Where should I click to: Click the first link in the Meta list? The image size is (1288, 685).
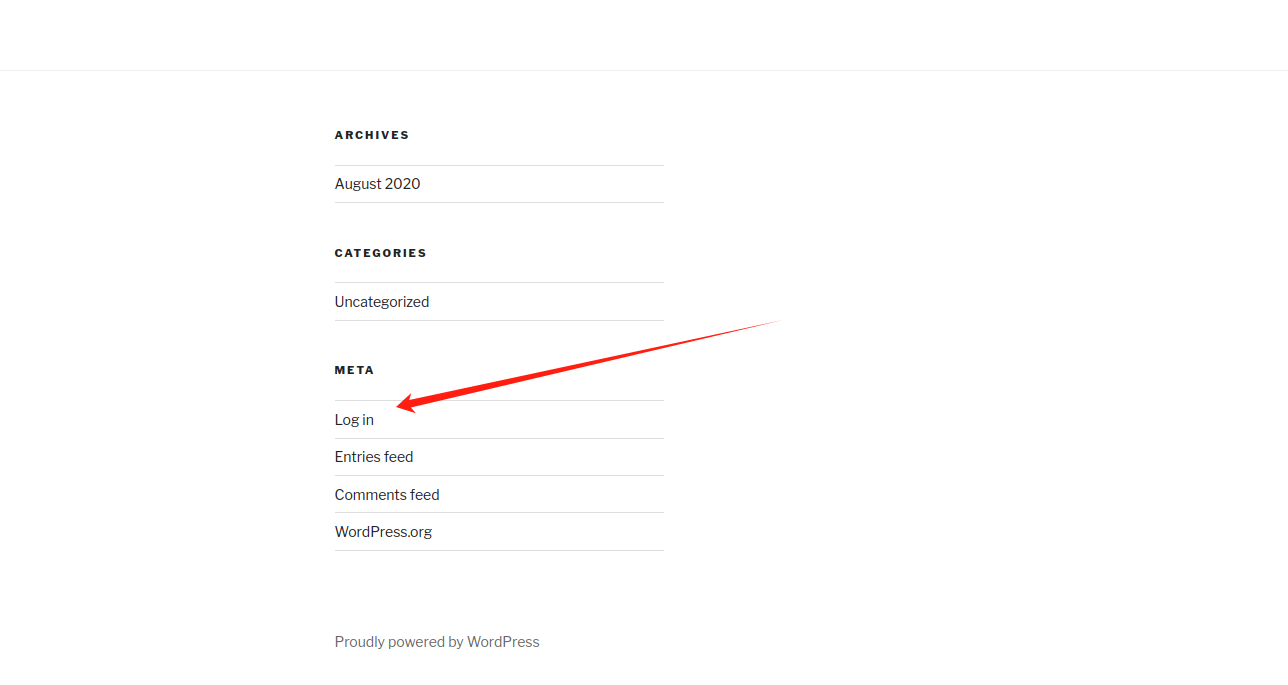pos(354,420)
